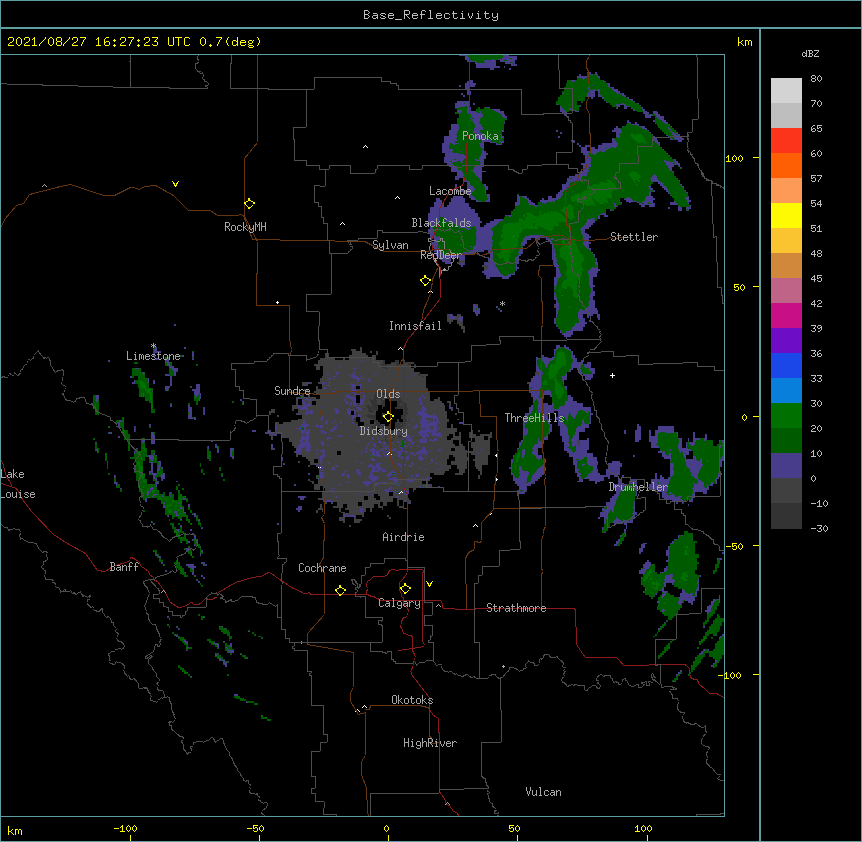Click the Airdrie city label
Image resolution: width=862 pixels, height=842 pixels.
(403, 537)
